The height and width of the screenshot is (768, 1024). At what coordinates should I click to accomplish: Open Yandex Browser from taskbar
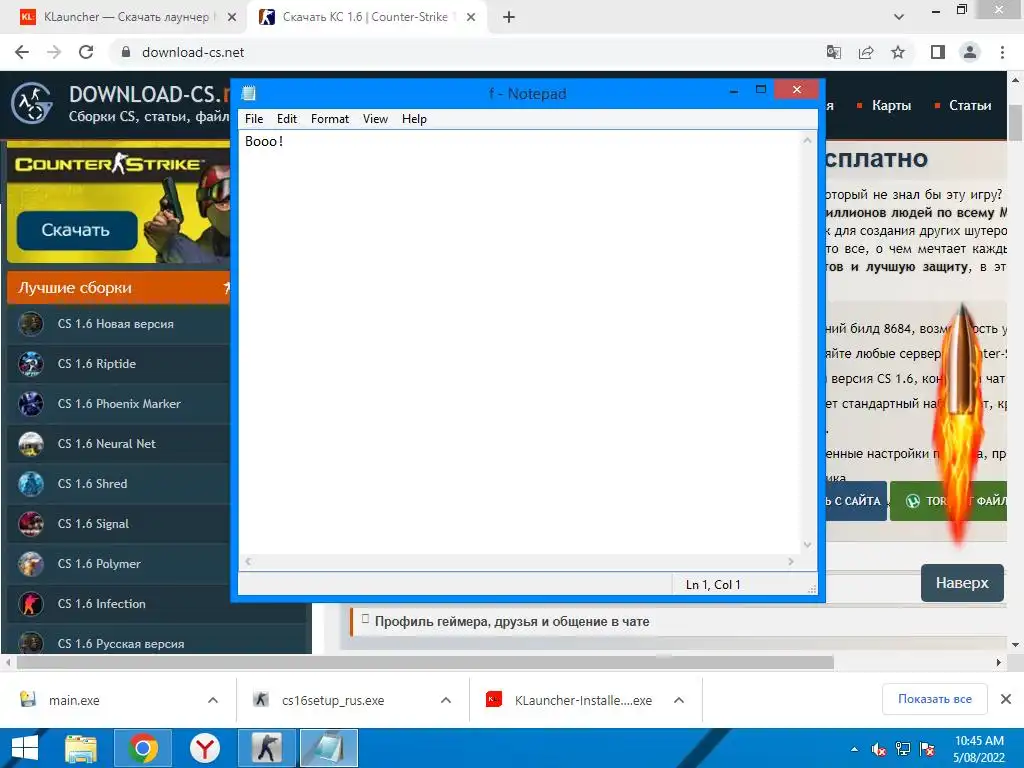point(204,748)
